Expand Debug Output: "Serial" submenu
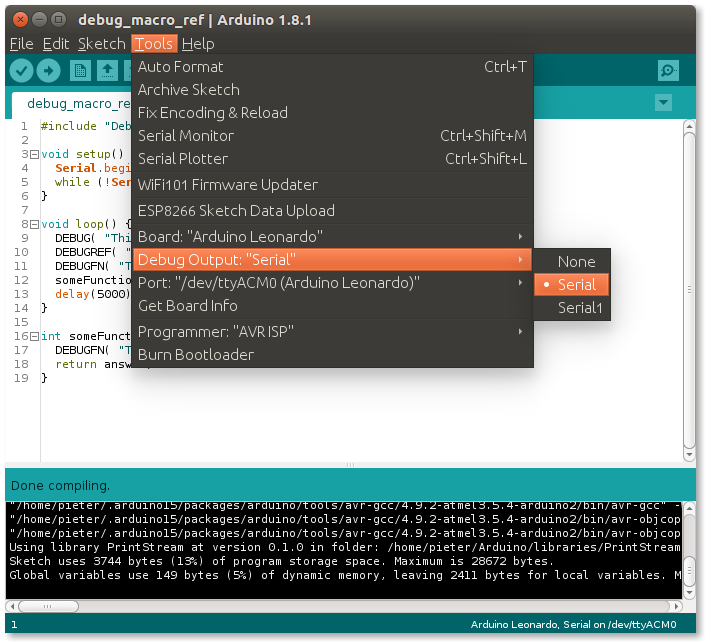 click(332, 260)
